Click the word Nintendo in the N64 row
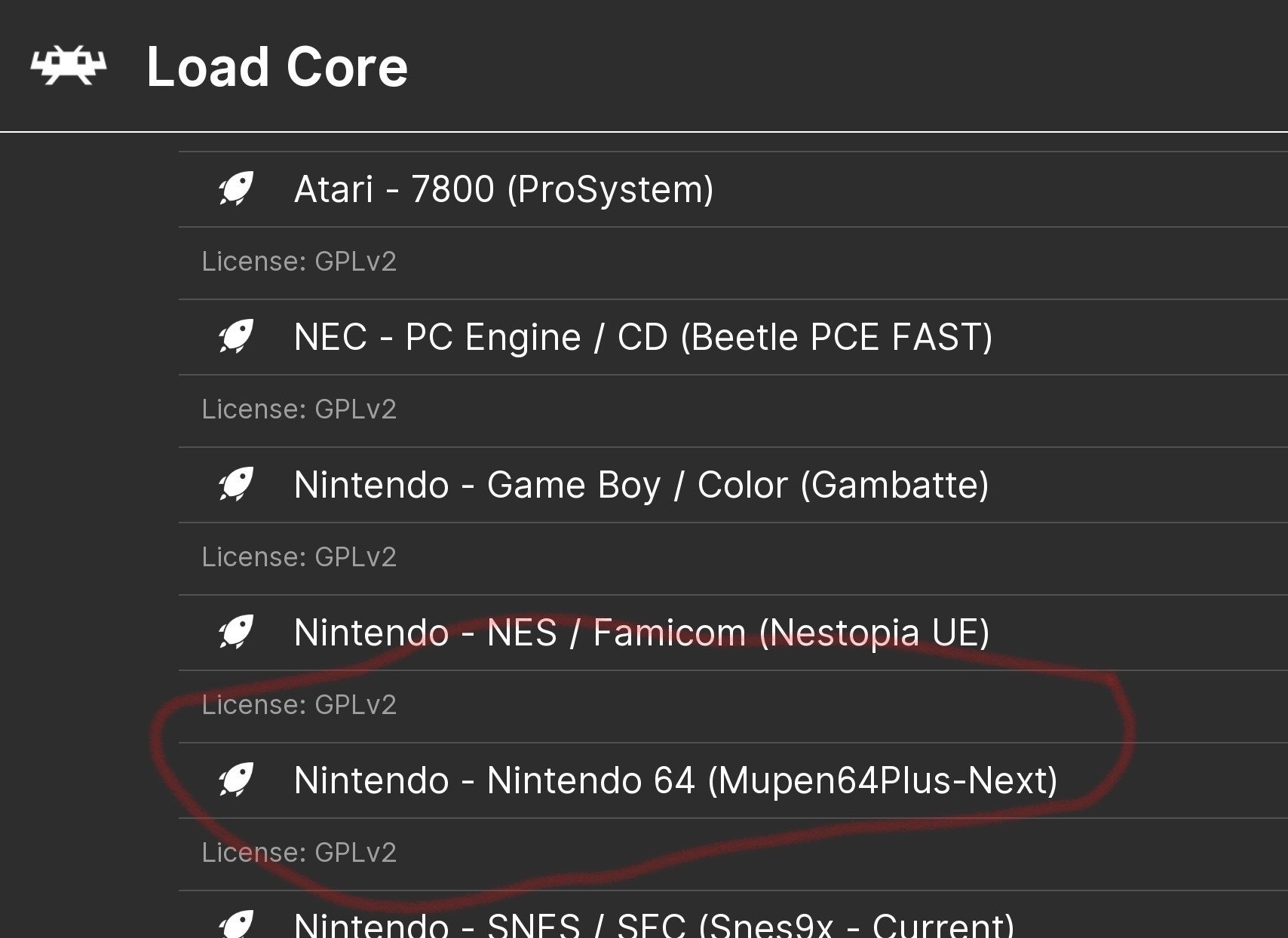Screen dimensions: 1288x938 (372, 780)
